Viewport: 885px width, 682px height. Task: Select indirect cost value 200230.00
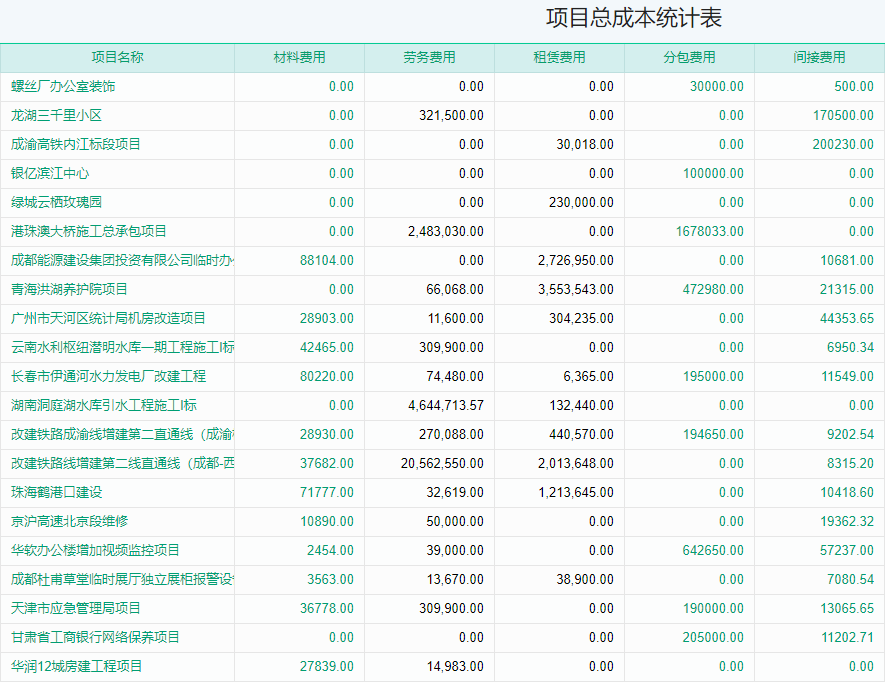[x=843, y=144]
